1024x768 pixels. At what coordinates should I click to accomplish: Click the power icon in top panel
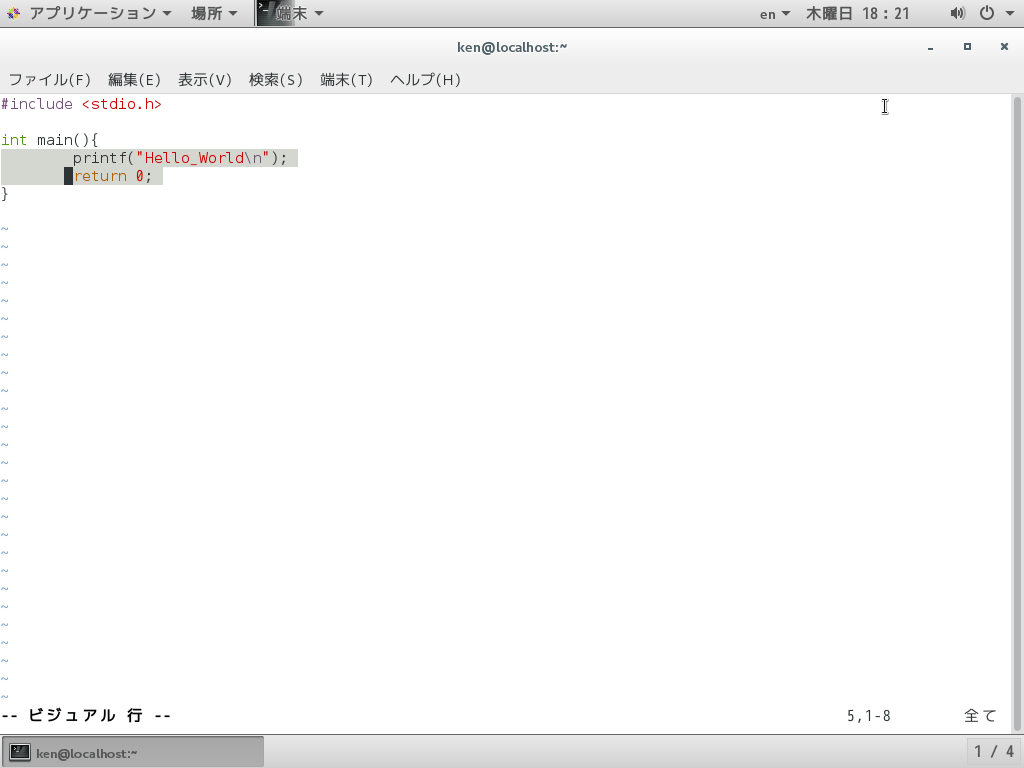click(987, 13)
